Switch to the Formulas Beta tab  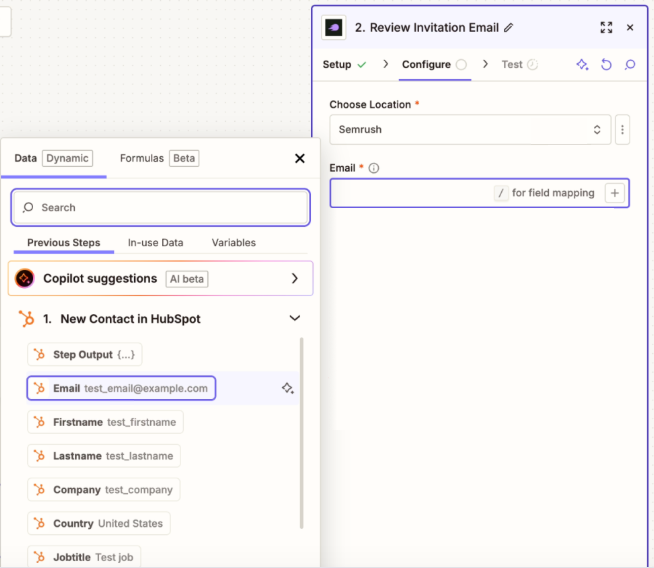point(159,158)
